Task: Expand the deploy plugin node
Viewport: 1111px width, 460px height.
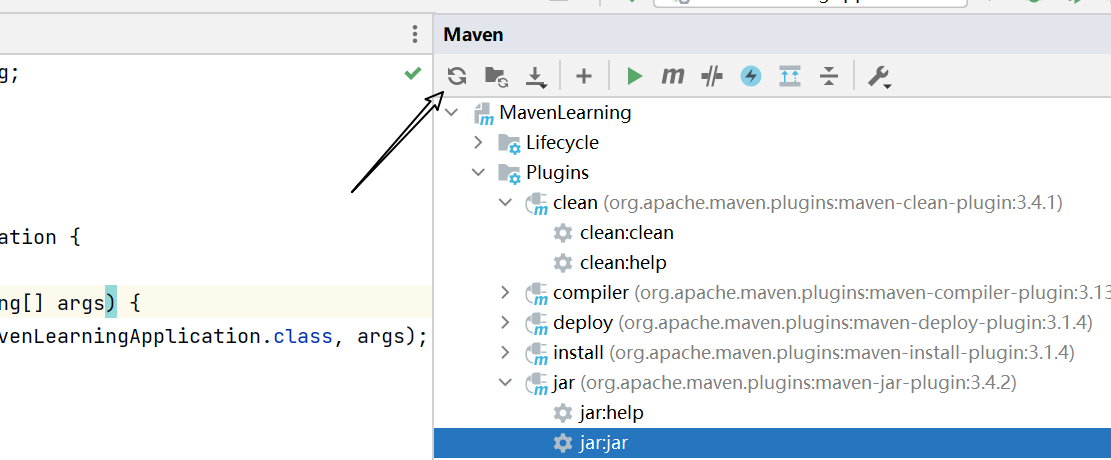Action: point(505,322)
